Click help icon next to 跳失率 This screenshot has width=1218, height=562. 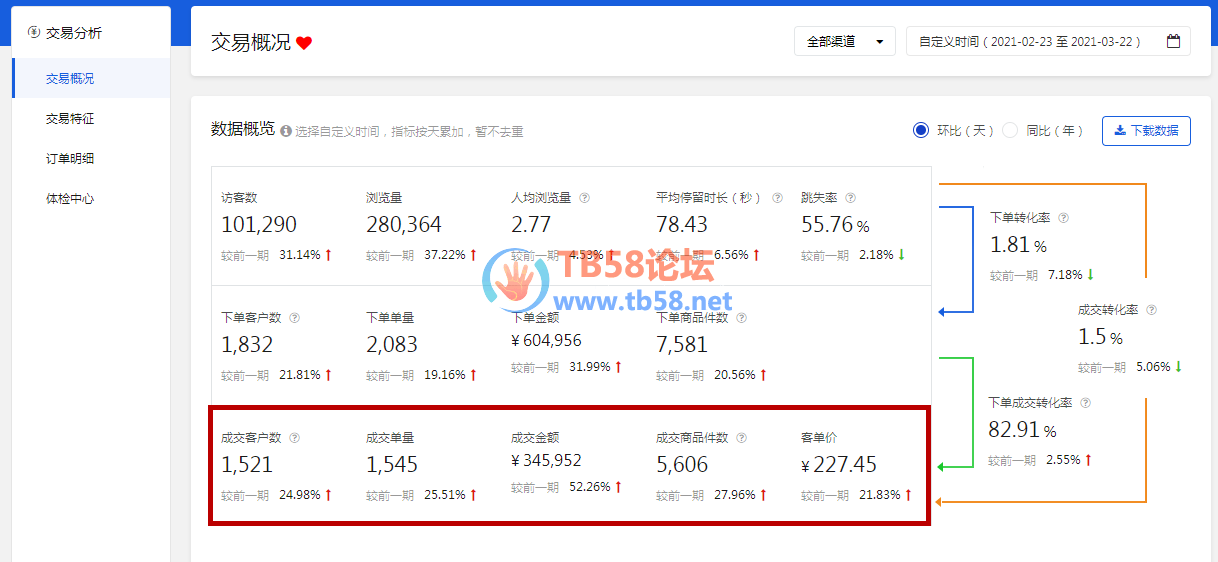click(x=850, y=198)
